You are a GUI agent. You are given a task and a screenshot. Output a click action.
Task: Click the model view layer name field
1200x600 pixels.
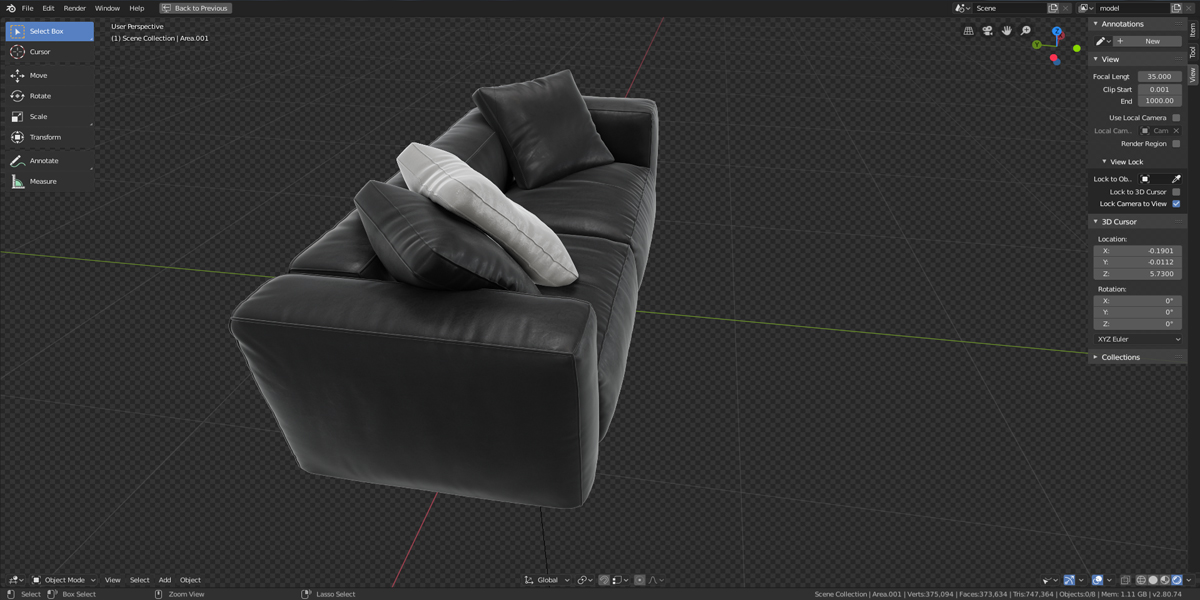[x=1131, y=8]
